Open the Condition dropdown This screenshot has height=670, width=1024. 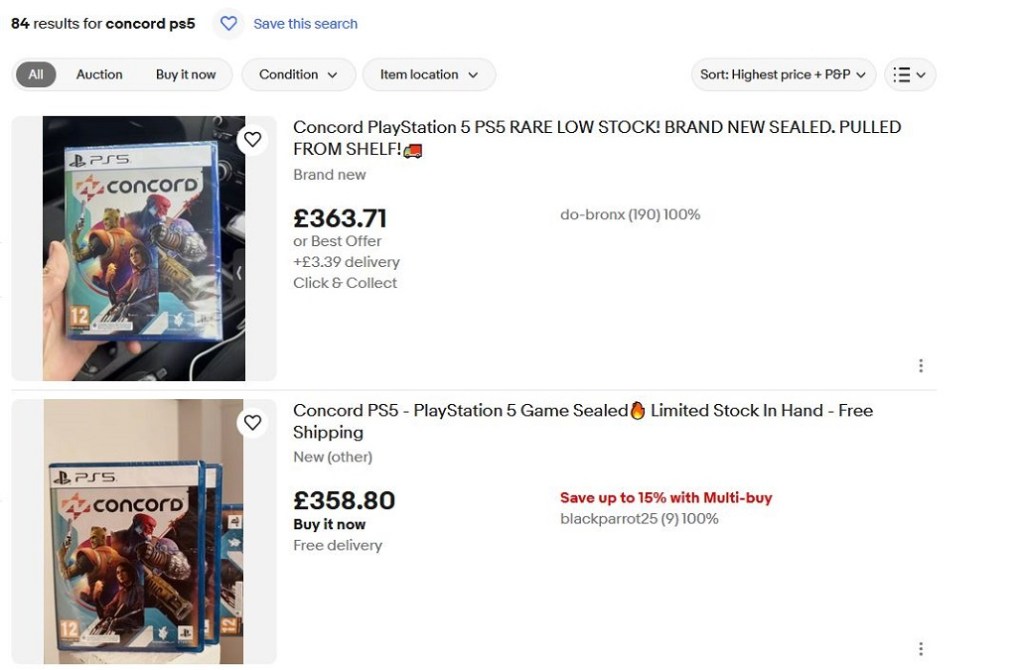coord(298,74)
